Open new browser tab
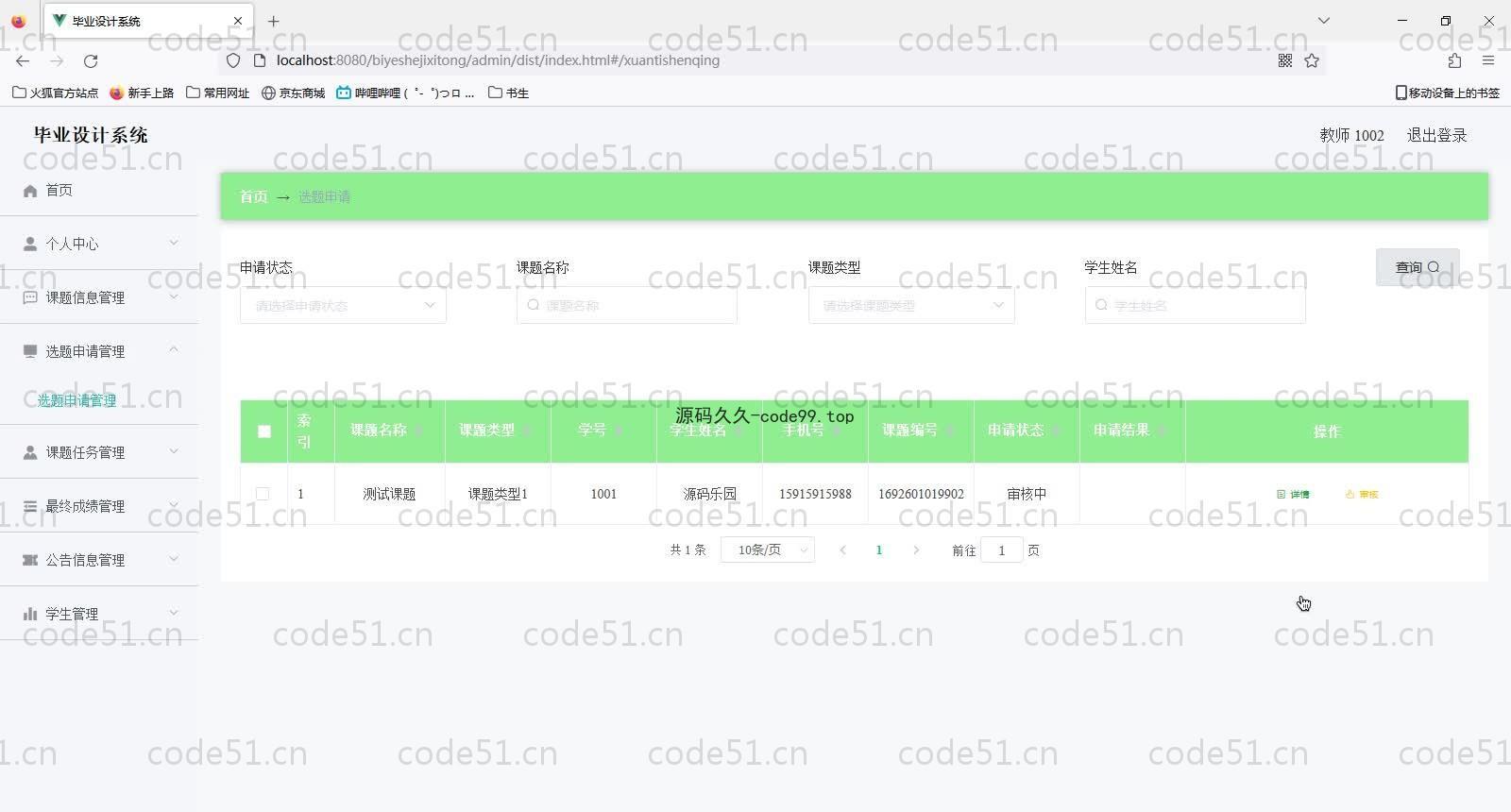Screen dimensions: 1511x812 274,21
